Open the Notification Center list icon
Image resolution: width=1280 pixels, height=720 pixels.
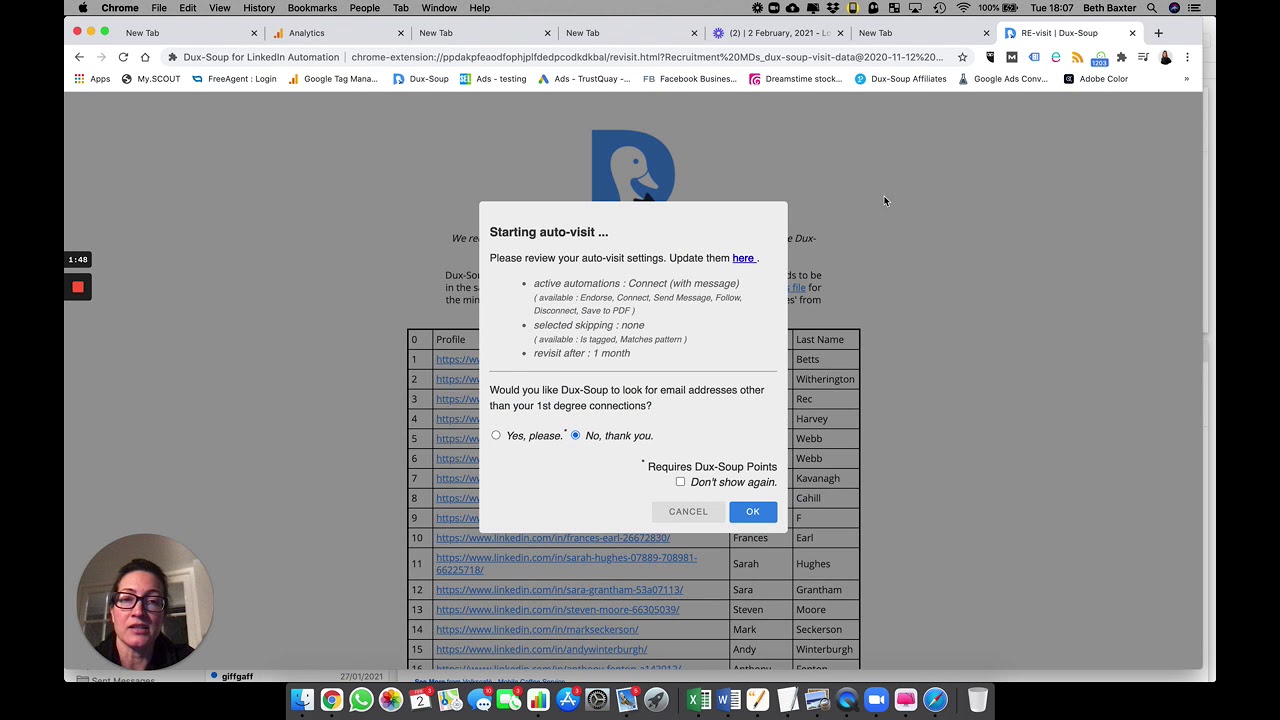coord(1194,8)
